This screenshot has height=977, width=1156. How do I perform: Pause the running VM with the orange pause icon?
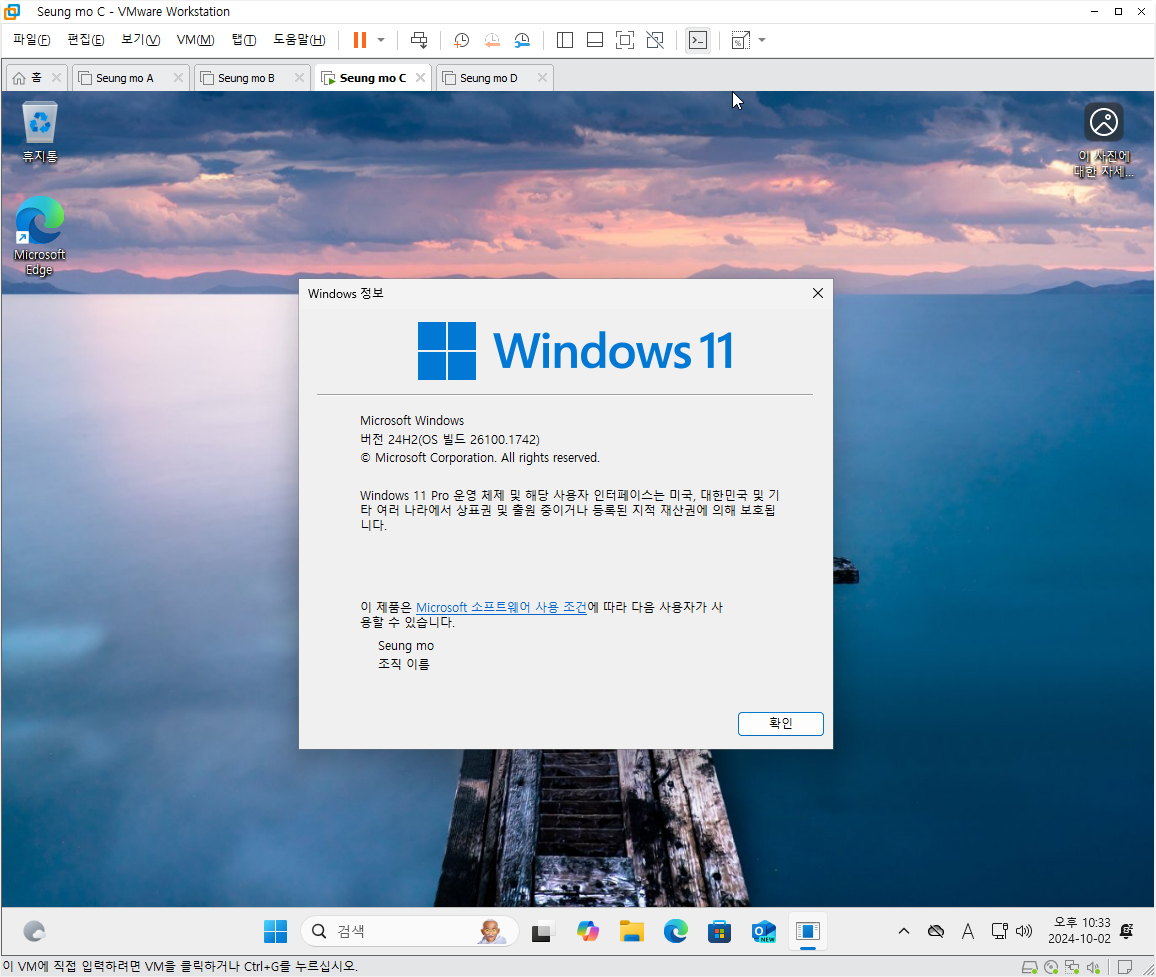tap(360, 40)
